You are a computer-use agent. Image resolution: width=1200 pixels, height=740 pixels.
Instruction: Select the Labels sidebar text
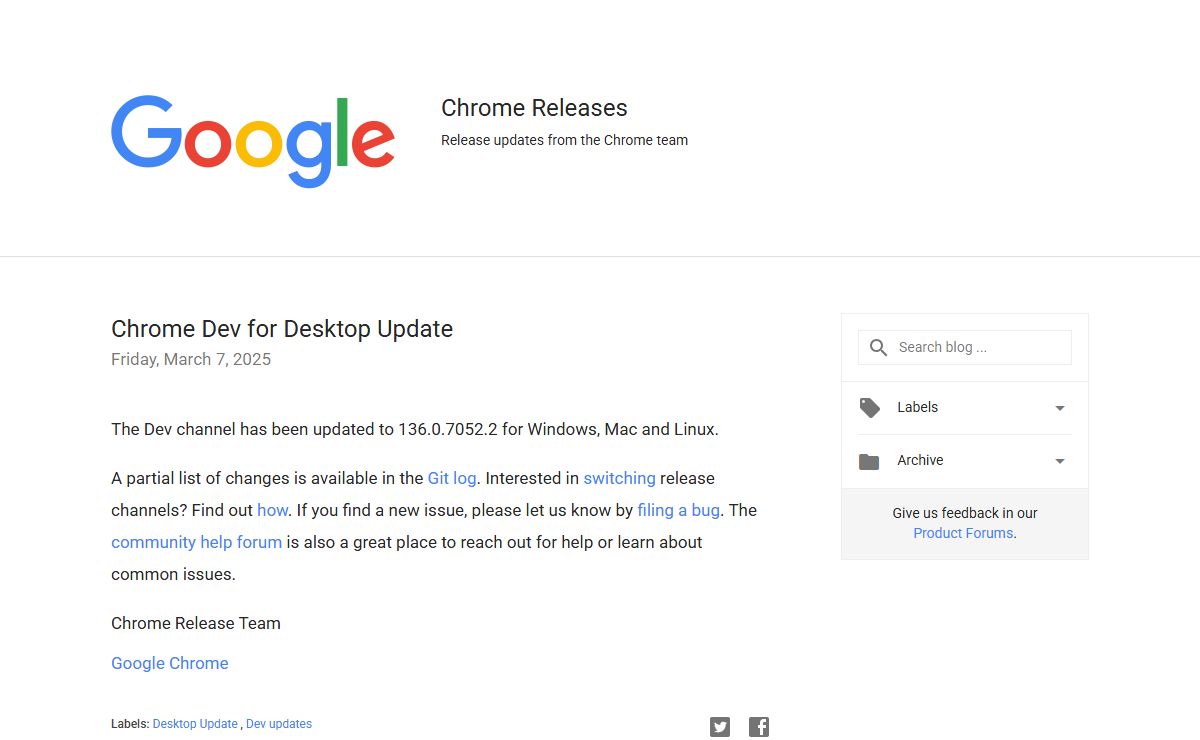[917, 407]
